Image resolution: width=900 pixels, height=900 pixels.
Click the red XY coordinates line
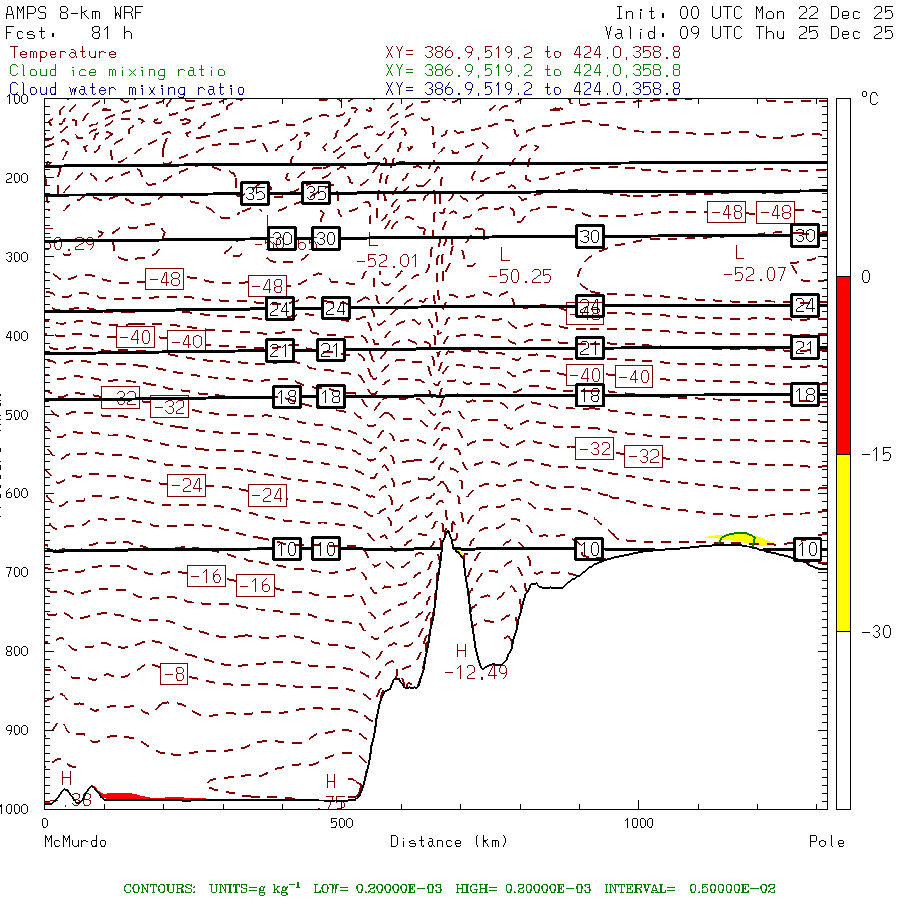point(533,53)
